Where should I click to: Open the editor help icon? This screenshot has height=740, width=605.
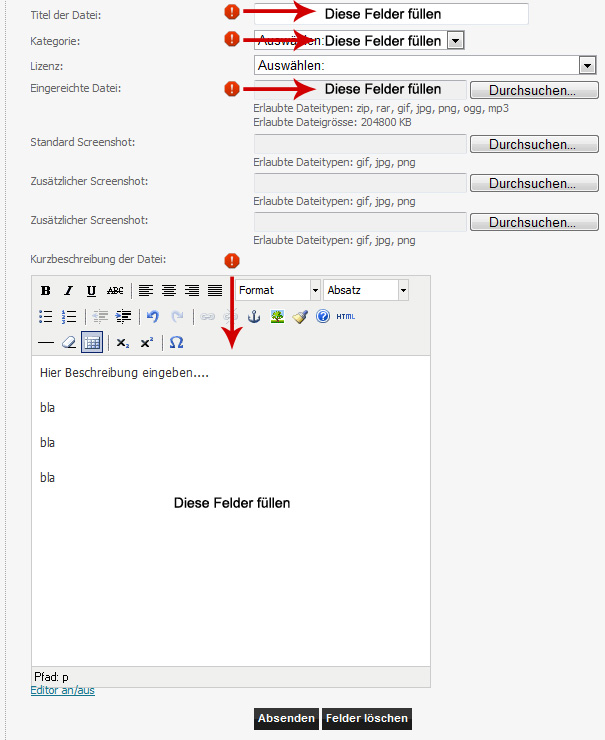(322, 317)
